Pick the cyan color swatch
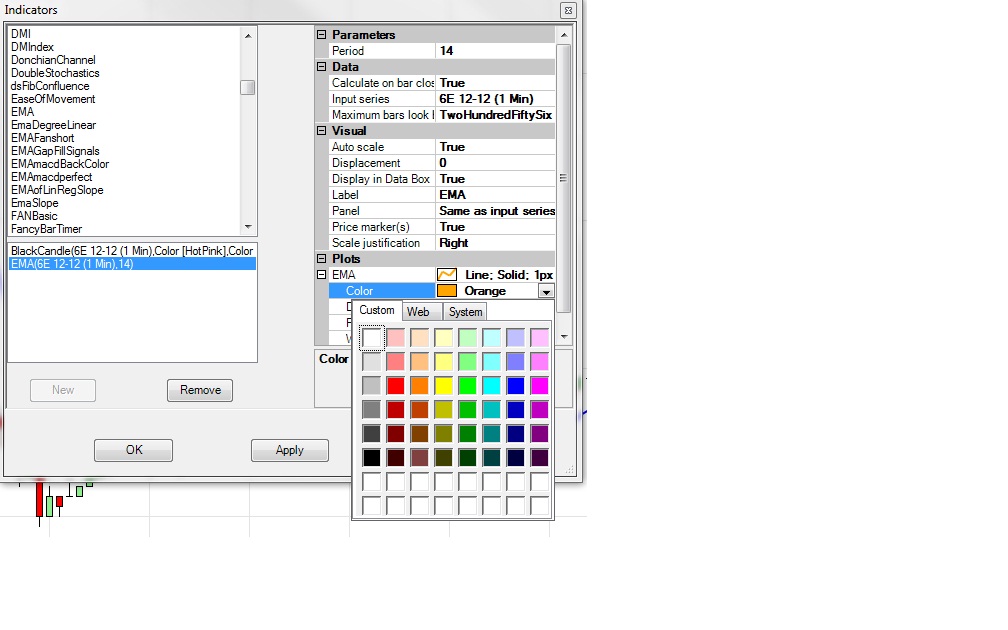 point(492,386)
